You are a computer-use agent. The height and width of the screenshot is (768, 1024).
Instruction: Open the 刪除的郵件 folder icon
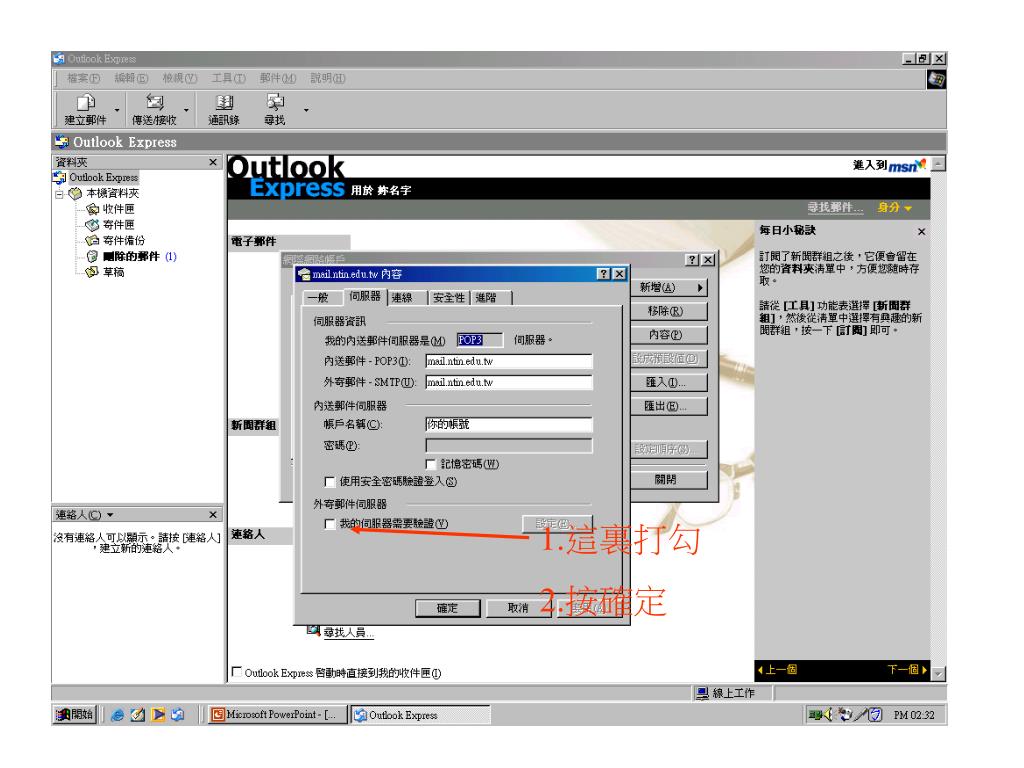pyautogui.click(x=93, y=256)
